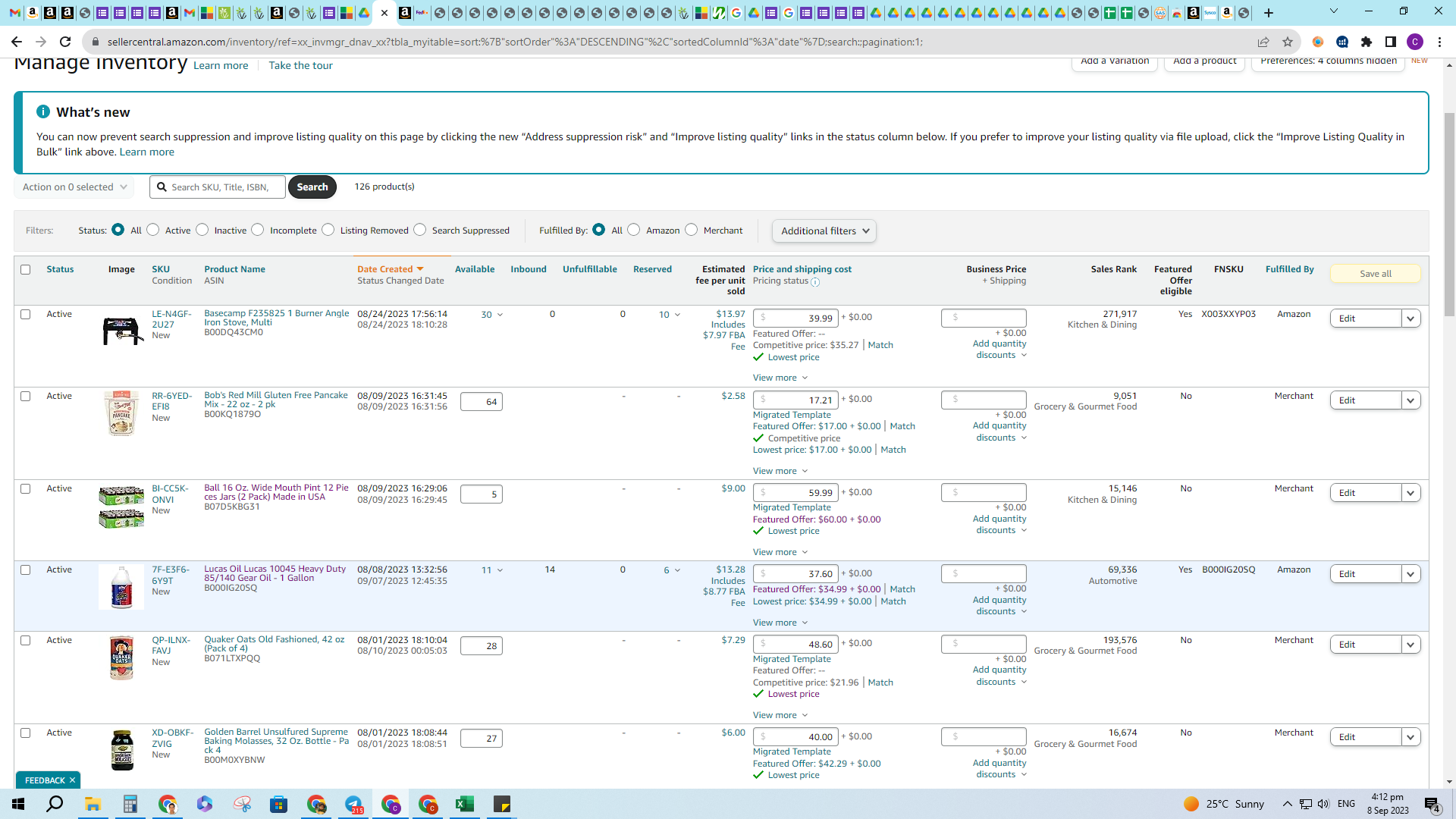Viewport: 1456px width, 819px height.
Task: Click the share page icon in address bar
Action: click(1263, 42)
